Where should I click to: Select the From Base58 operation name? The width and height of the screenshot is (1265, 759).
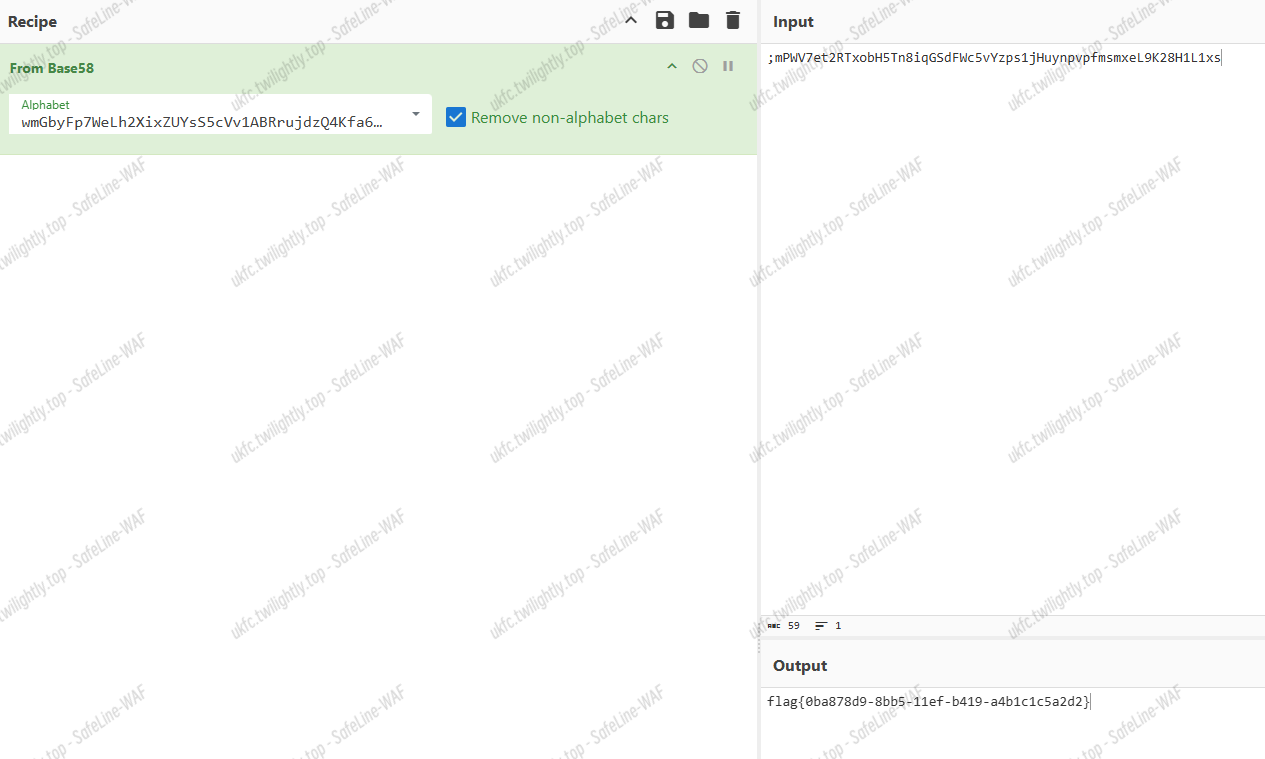(x=52, y=68)
